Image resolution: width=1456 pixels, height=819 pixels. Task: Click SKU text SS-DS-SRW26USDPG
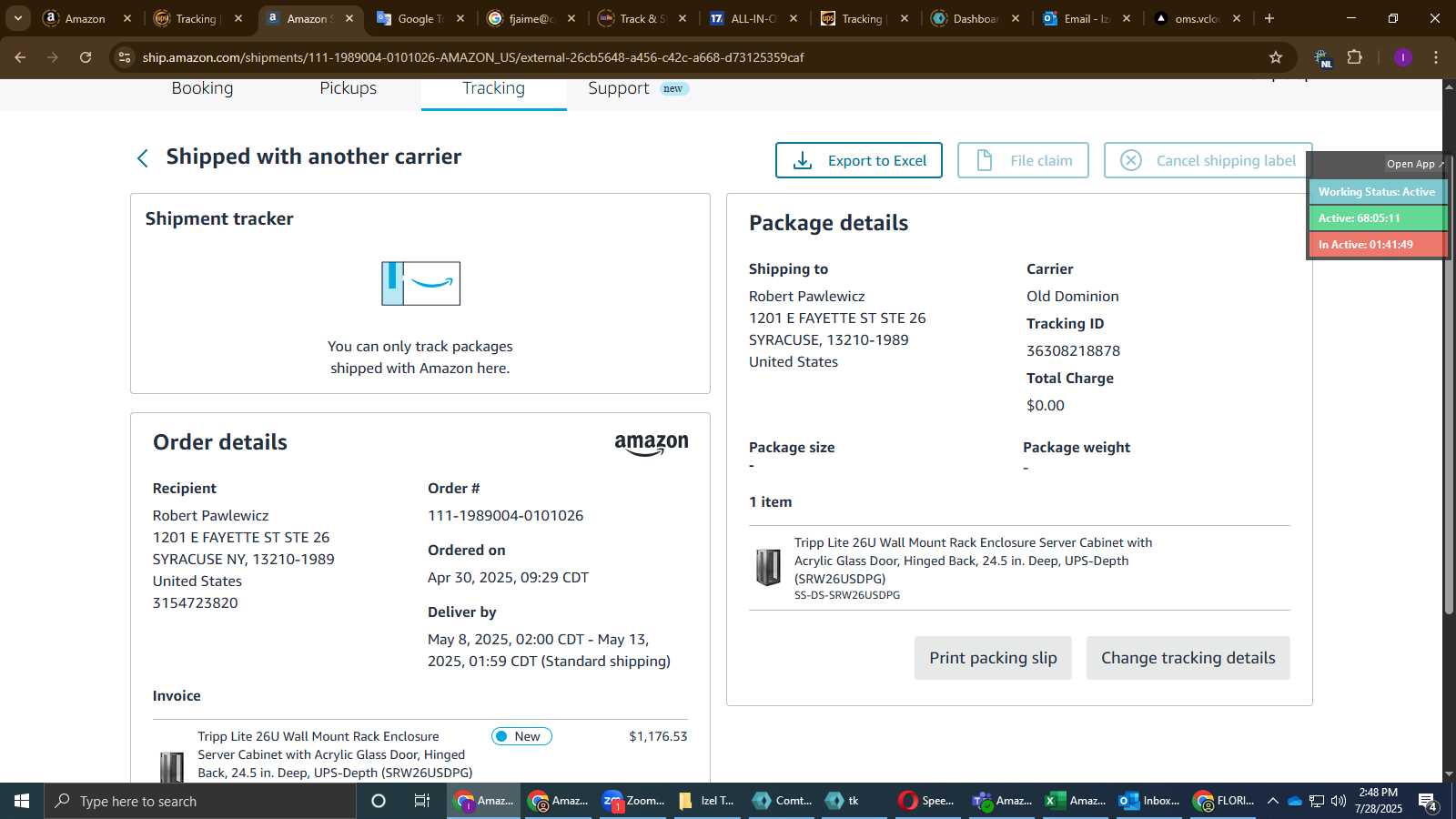coord(847,595)
